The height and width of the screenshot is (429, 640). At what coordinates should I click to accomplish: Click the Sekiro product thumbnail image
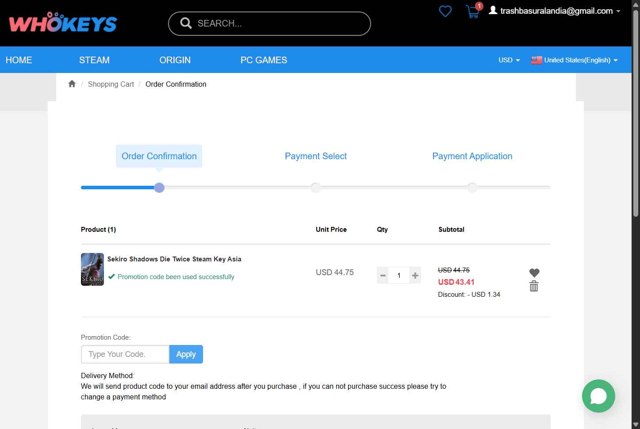point(92,269)
